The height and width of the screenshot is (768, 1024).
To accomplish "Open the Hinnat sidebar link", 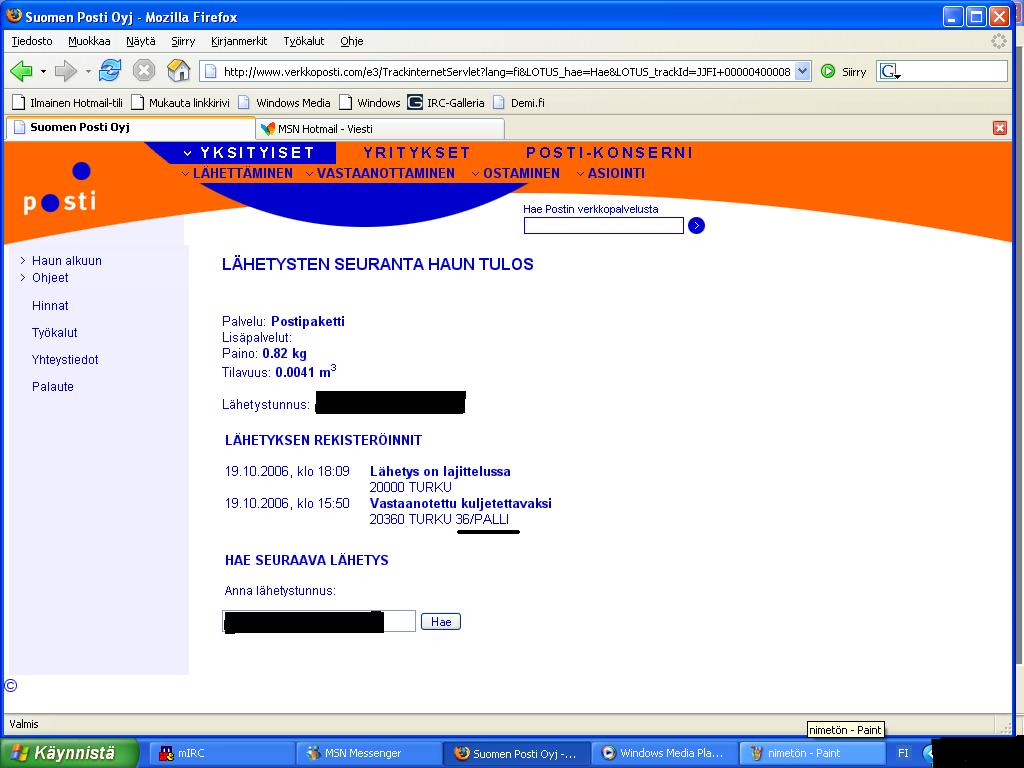I will point(50,306).
